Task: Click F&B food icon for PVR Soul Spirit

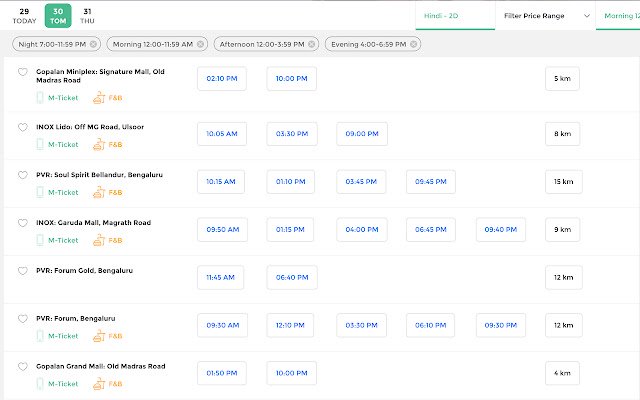Action: (x=99, y=192)
